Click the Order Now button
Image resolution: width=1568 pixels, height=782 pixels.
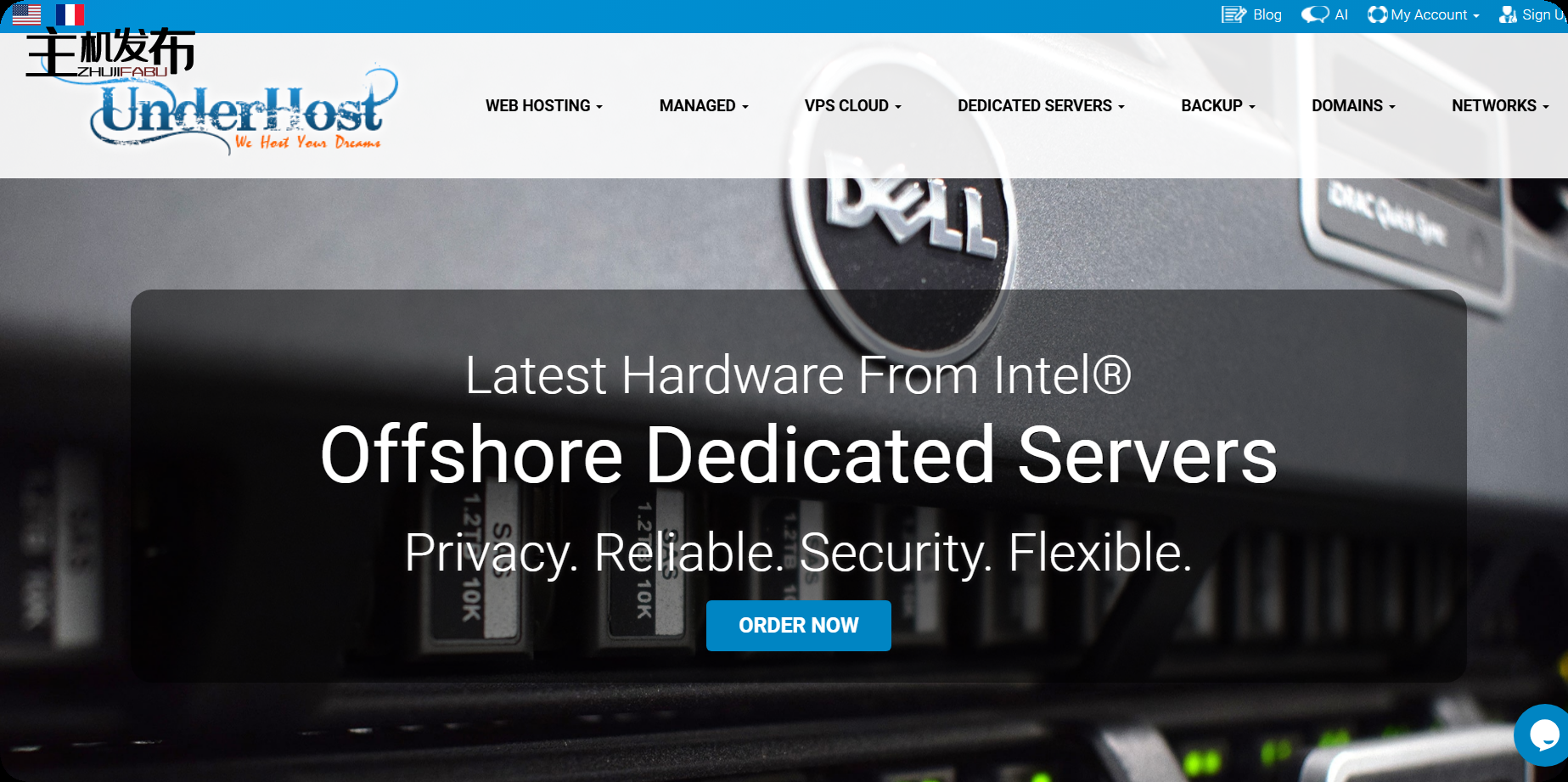pos(799,626)
